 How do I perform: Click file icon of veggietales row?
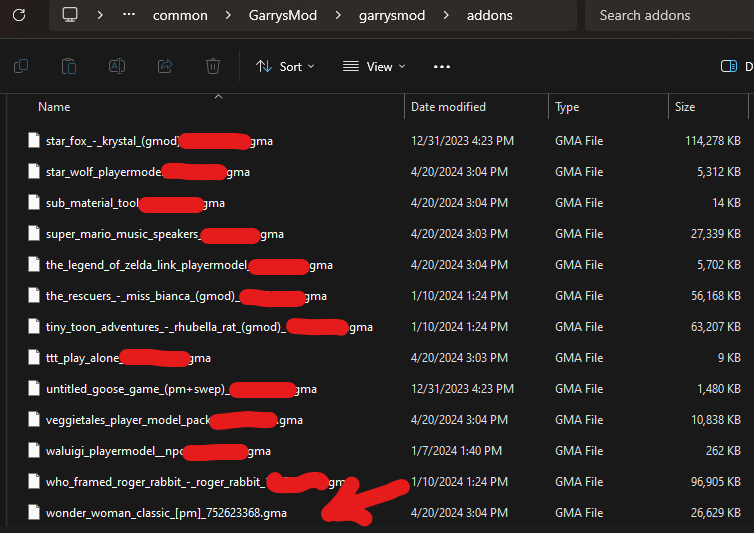tap(34, 419)
